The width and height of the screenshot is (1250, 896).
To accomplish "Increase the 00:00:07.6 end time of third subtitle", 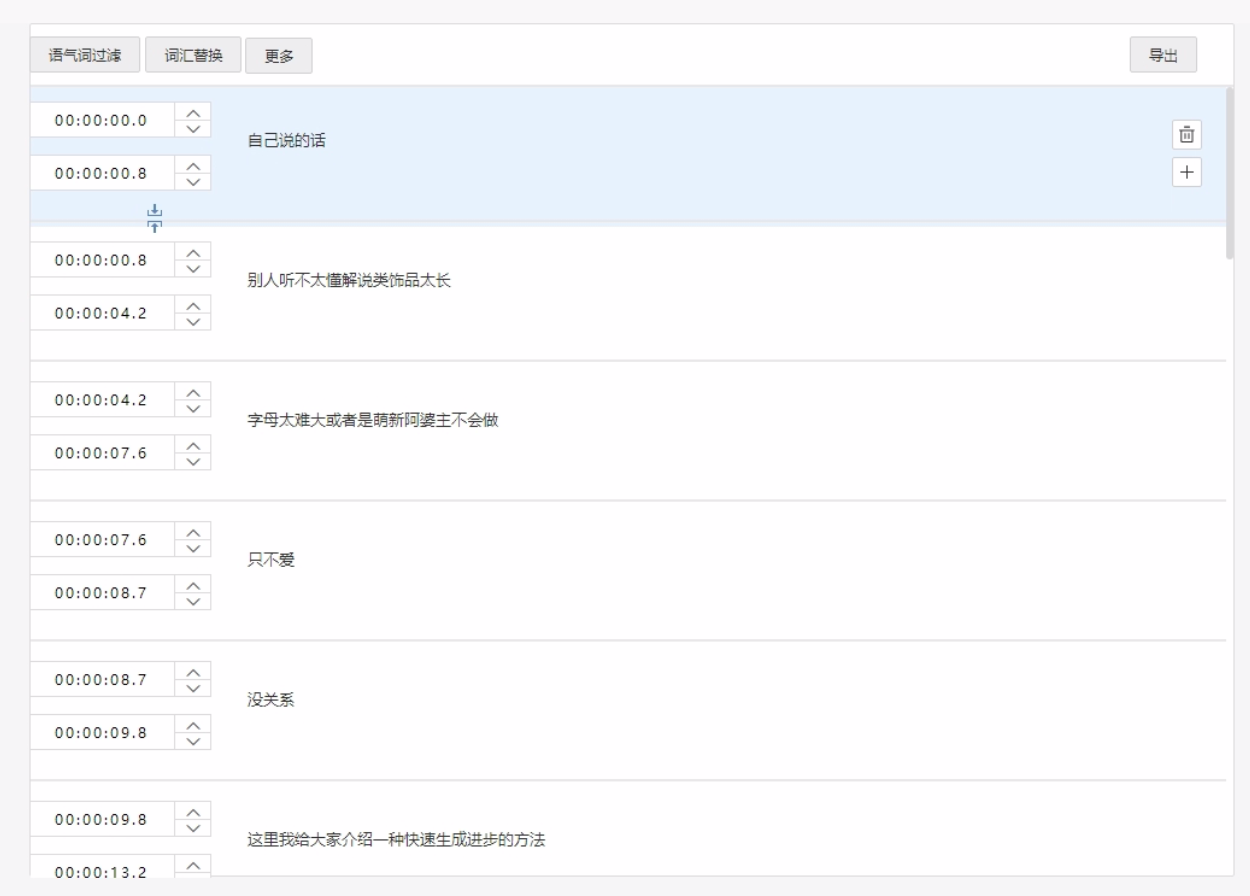I will coord(194,445).
